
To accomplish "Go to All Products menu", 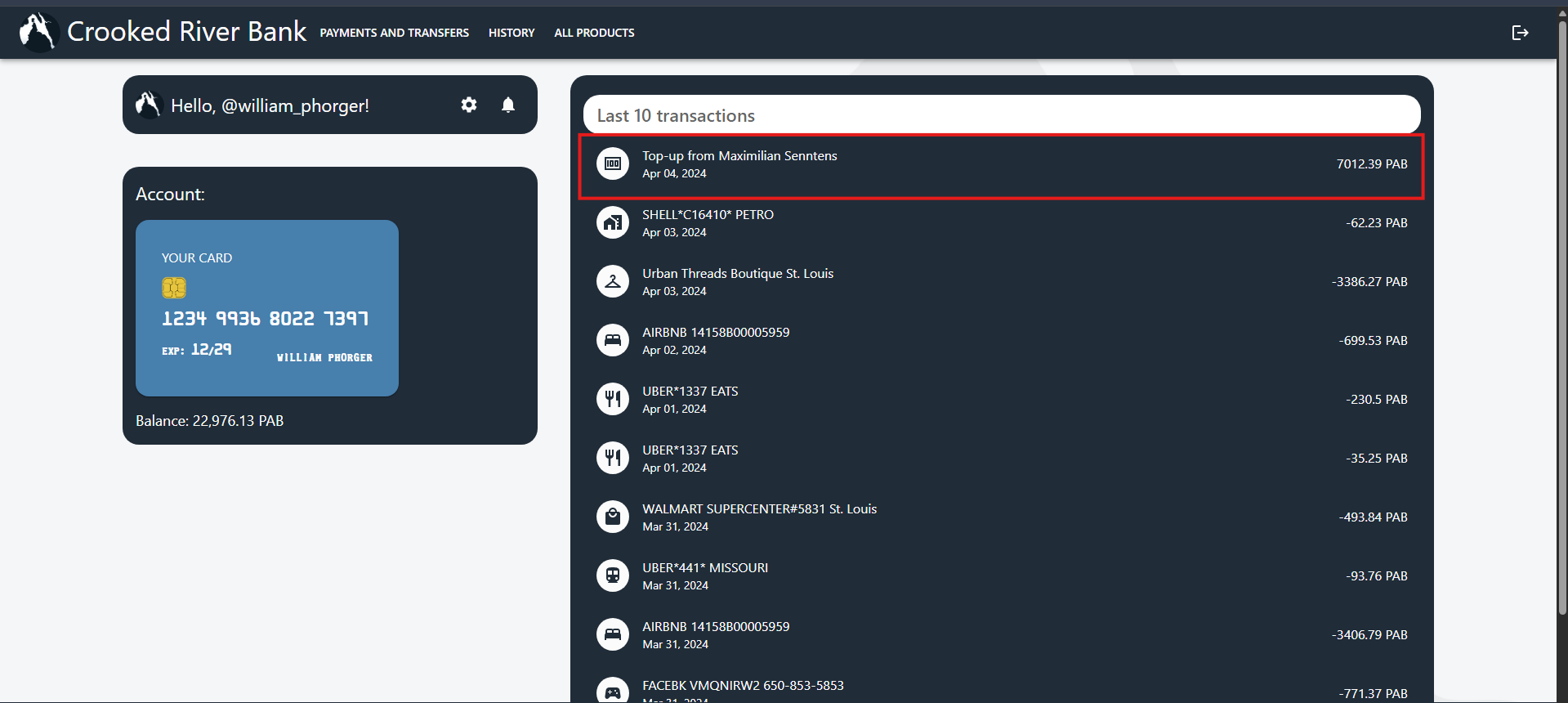I will [x=594, y=33].
